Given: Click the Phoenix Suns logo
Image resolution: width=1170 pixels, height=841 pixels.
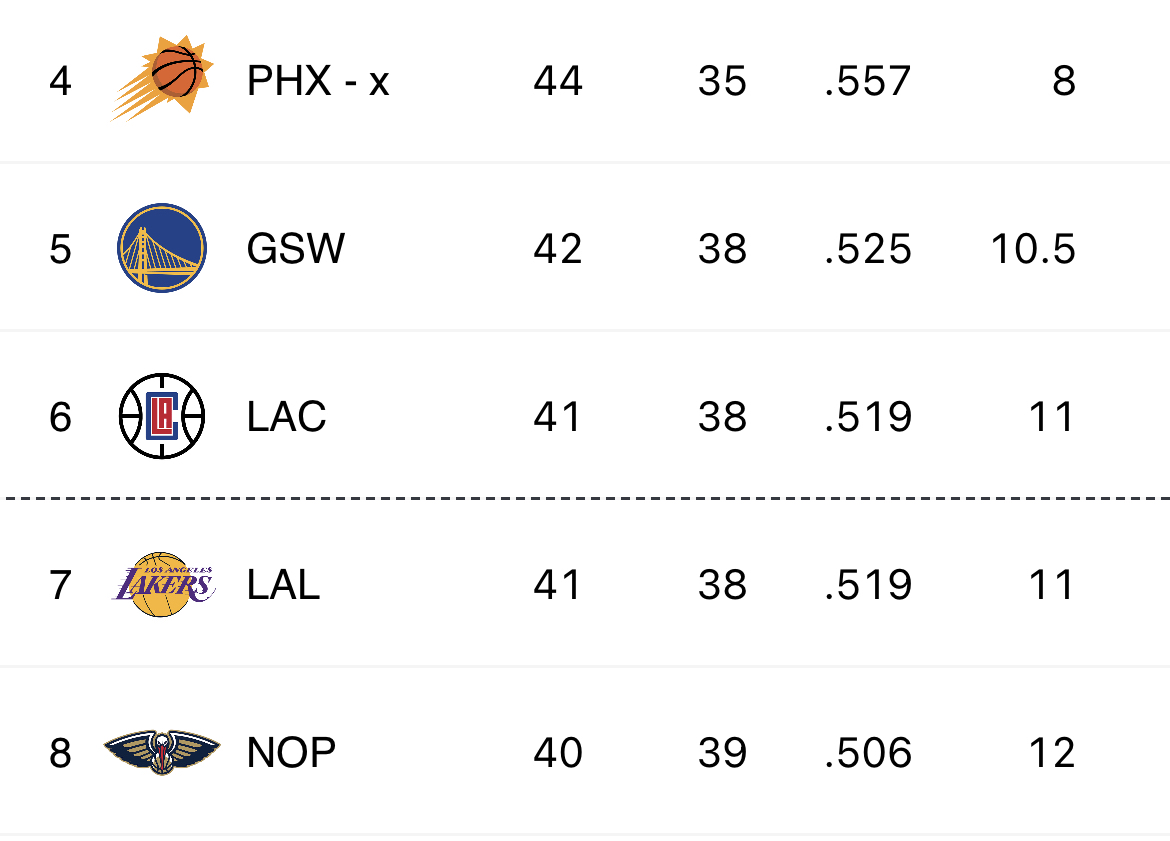Looking at the screenshot, I should point(162,78).
